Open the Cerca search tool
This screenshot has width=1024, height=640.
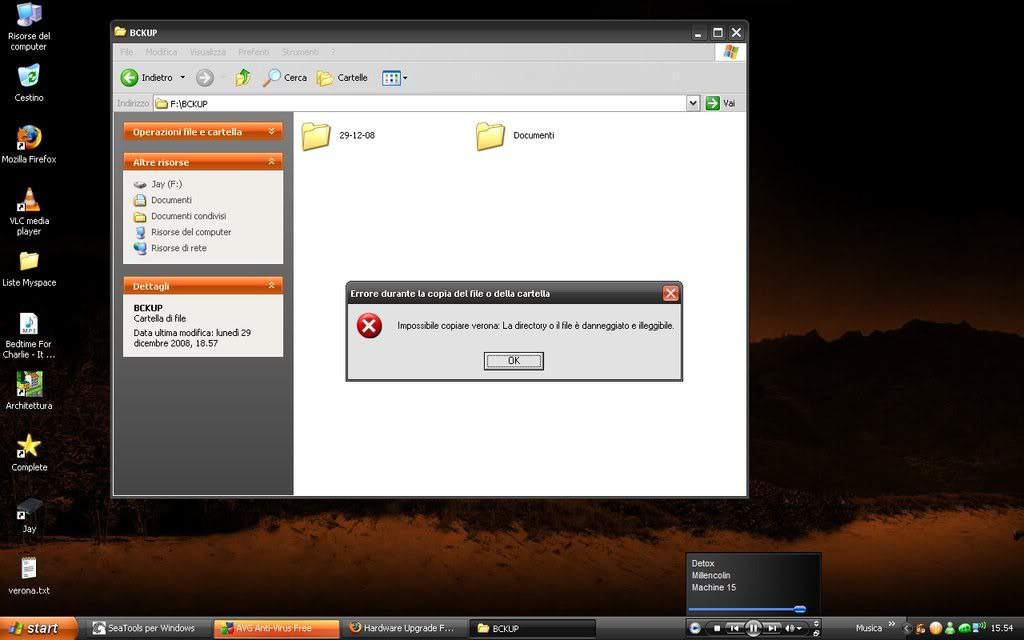(285, 78)
